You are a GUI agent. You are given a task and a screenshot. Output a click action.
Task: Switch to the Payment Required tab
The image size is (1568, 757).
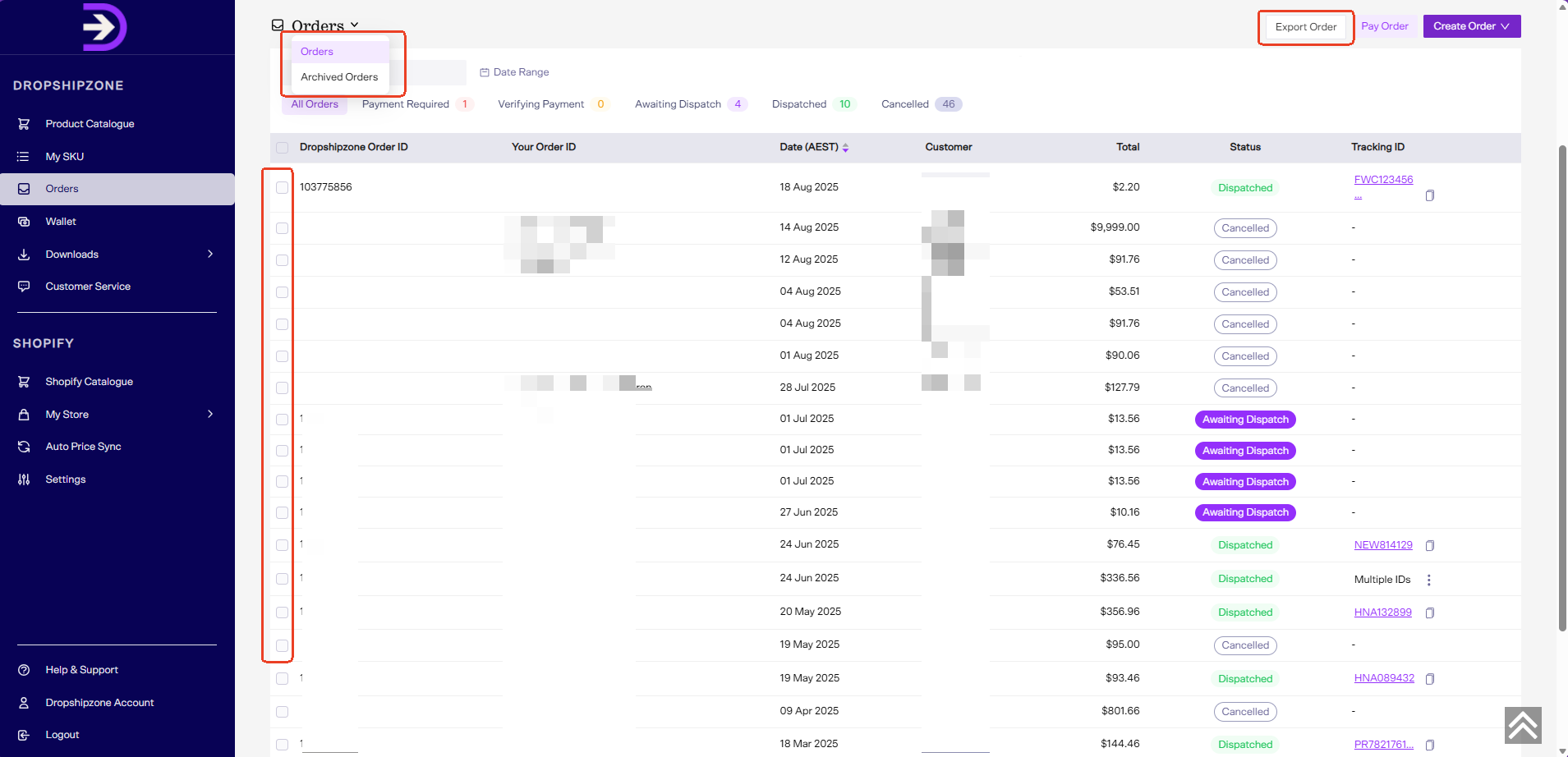[x=416, y=104]
